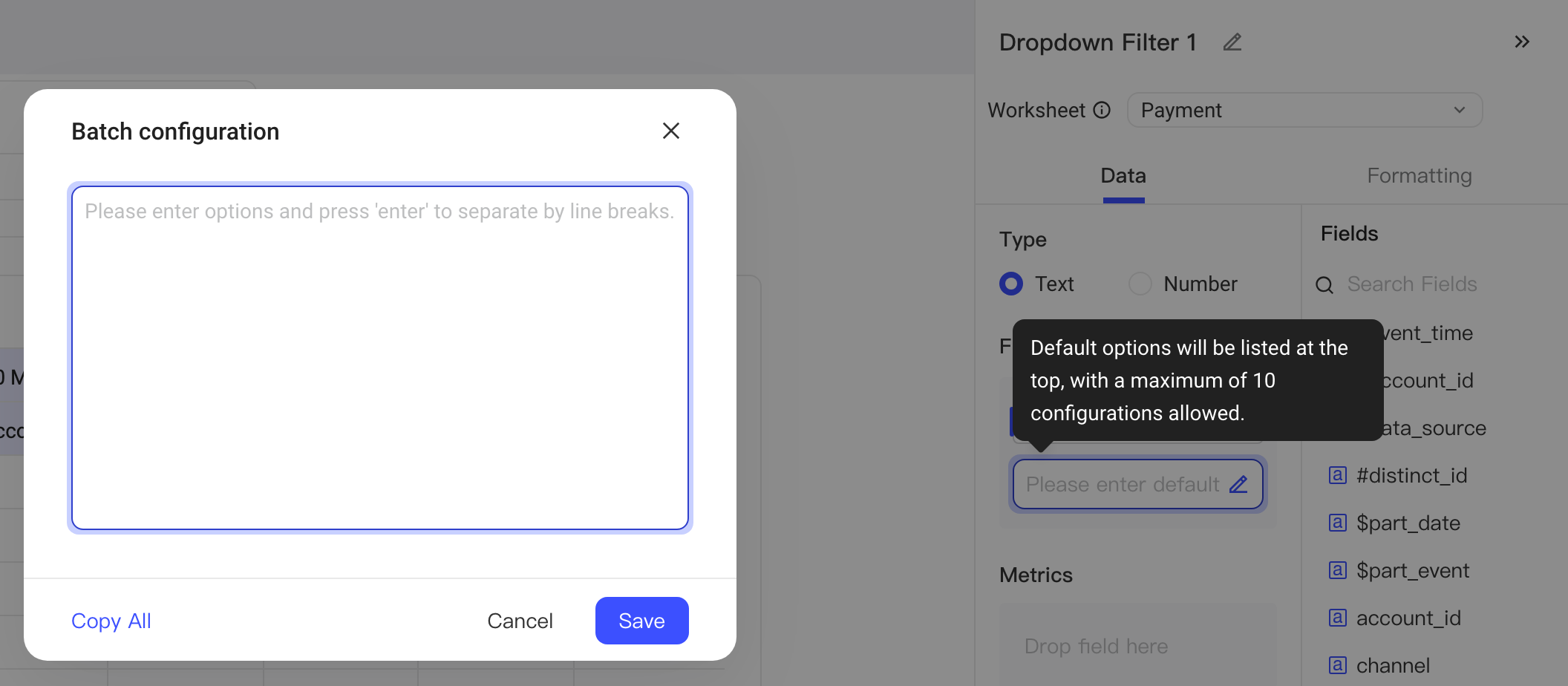Click text type icon beside #distinct_id

pos(1338,475)
